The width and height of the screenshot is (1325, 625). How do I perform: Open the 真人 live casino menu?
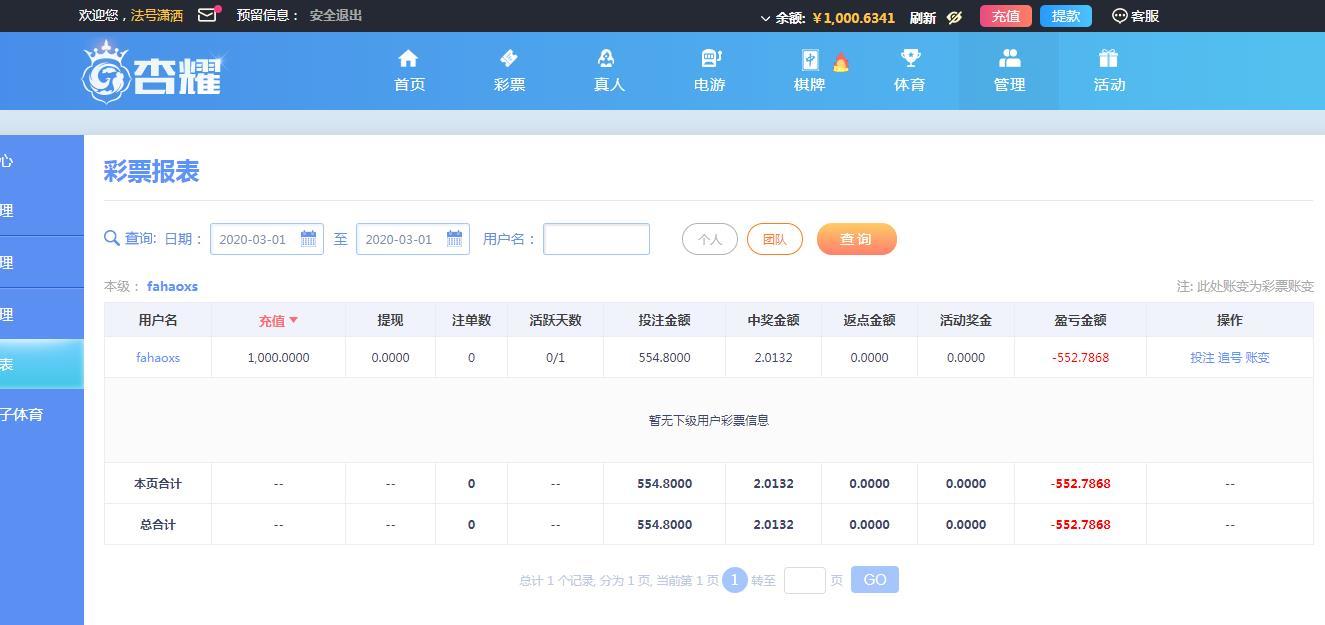pyautogui.click(x=609, y=71)
